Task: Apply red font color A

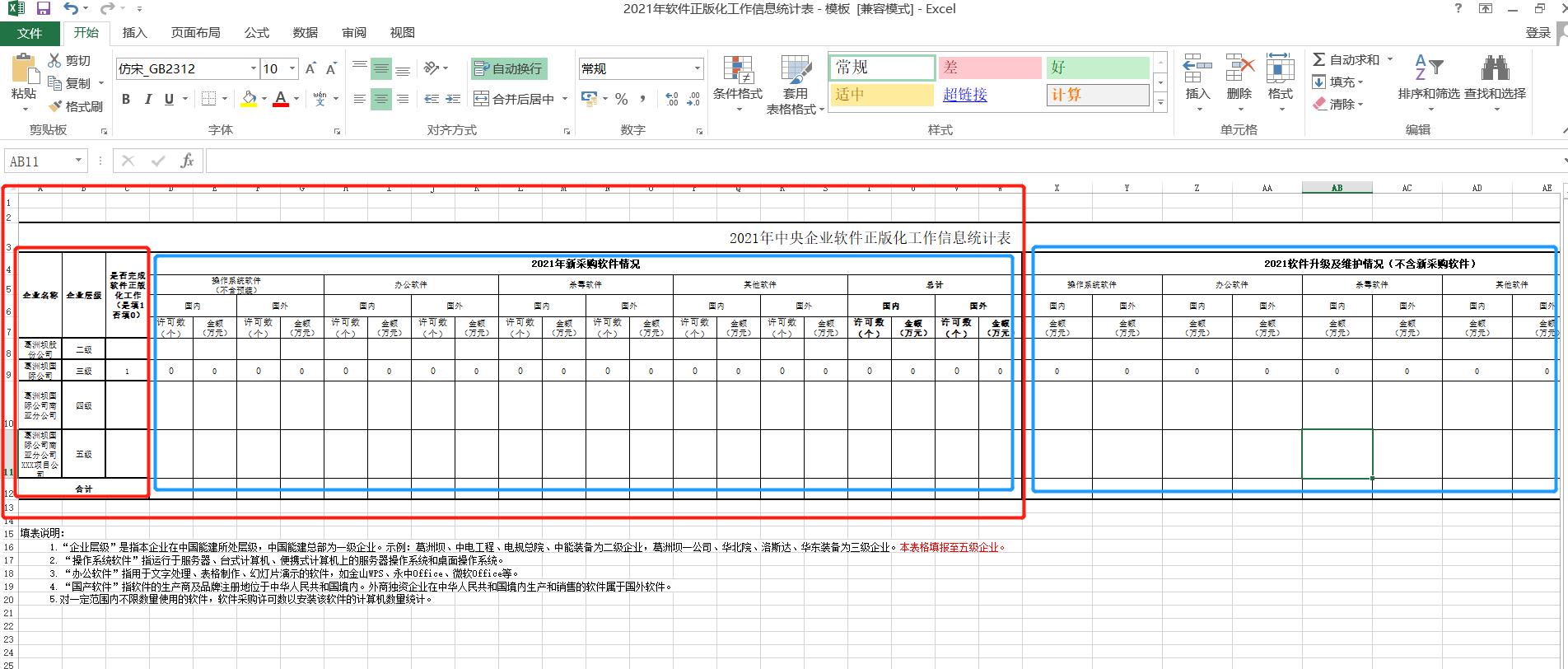Action: tap(280, 99)
